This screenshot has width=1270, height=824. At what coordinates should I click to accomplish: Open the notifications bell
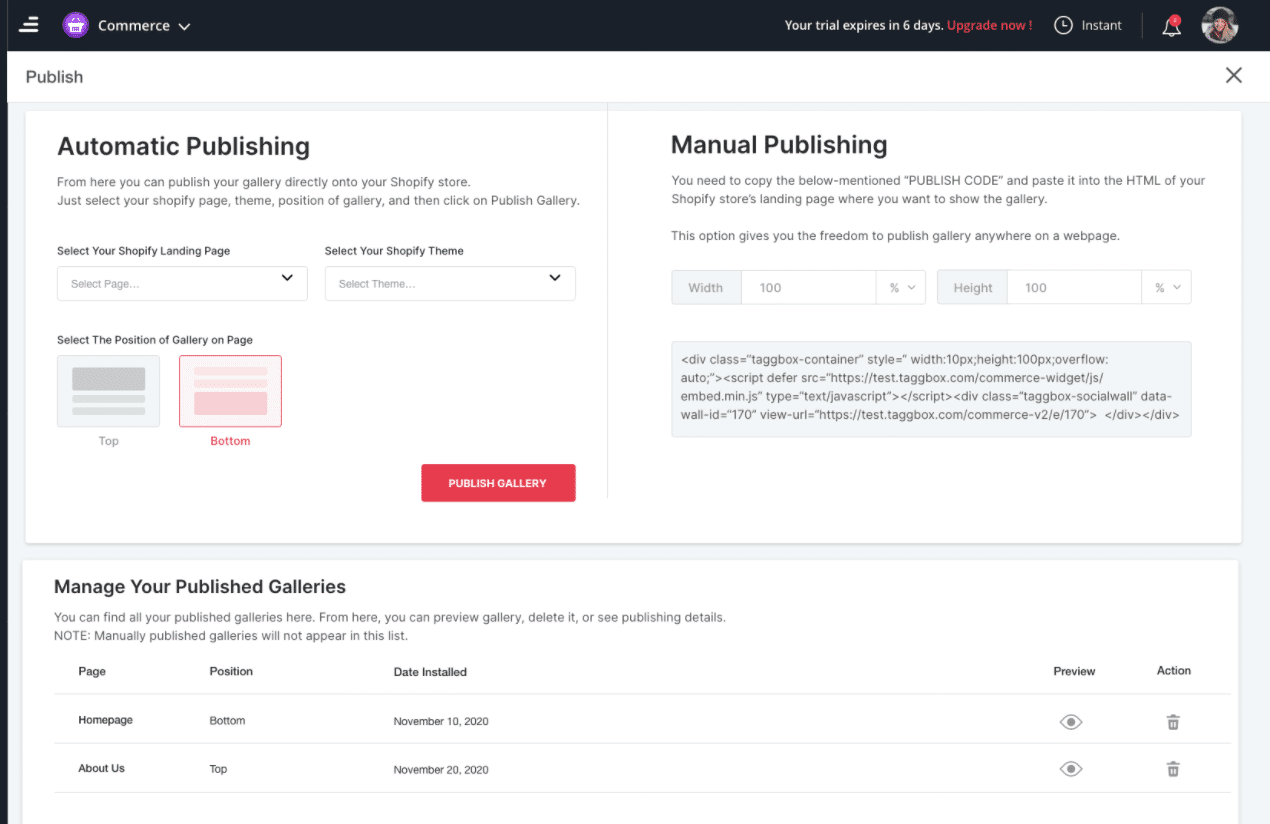coord(1171,26)
